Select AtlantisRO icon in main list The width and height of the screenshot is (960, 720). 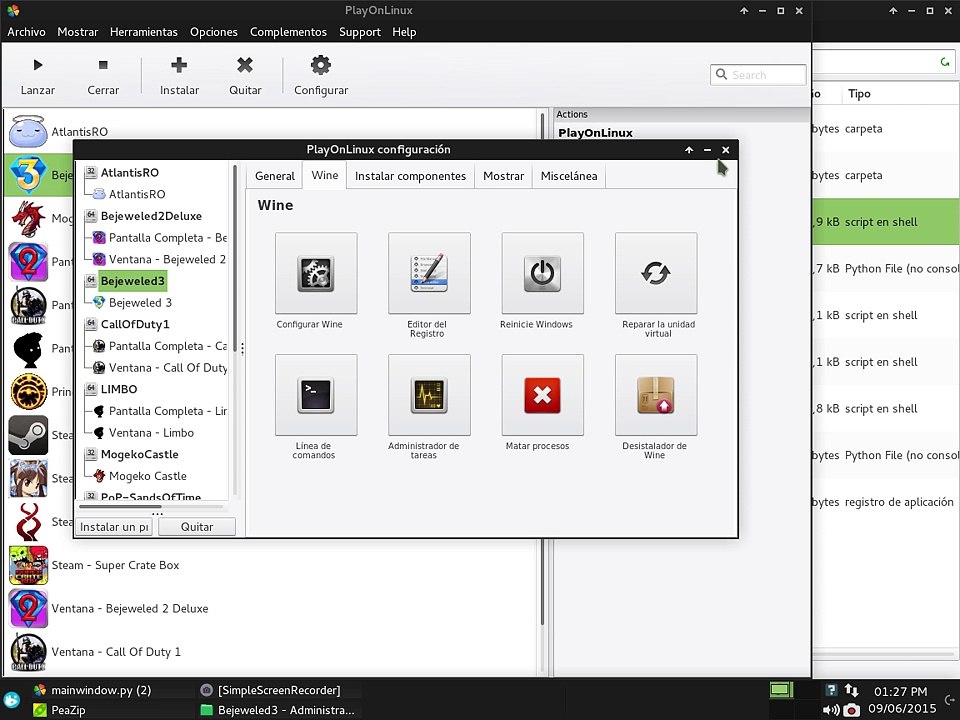pos(28,132)
